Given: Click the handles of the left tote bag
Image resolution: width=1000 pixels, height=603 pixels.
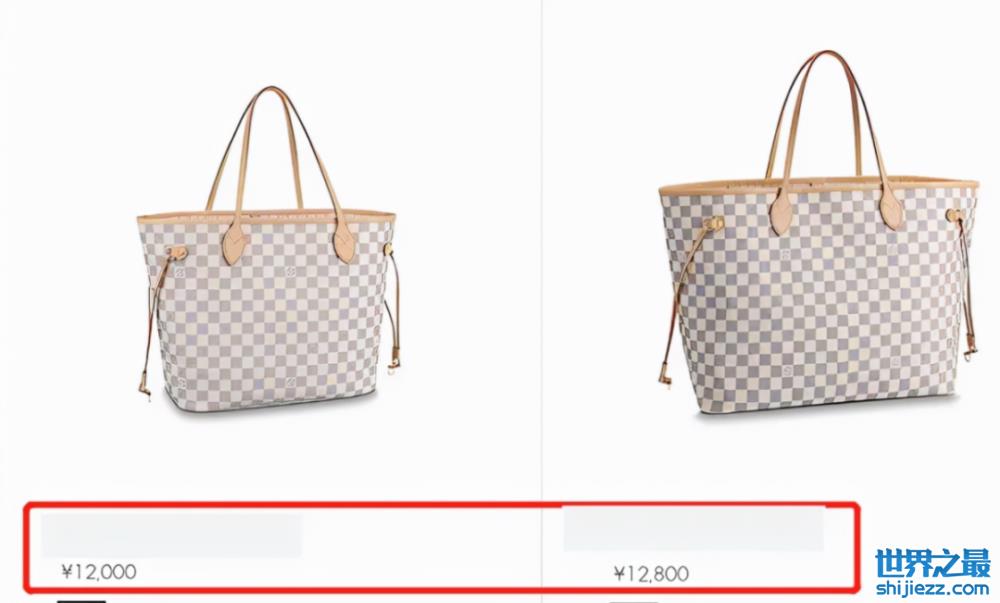Looking at the screenshot, I should click(281, 172).
